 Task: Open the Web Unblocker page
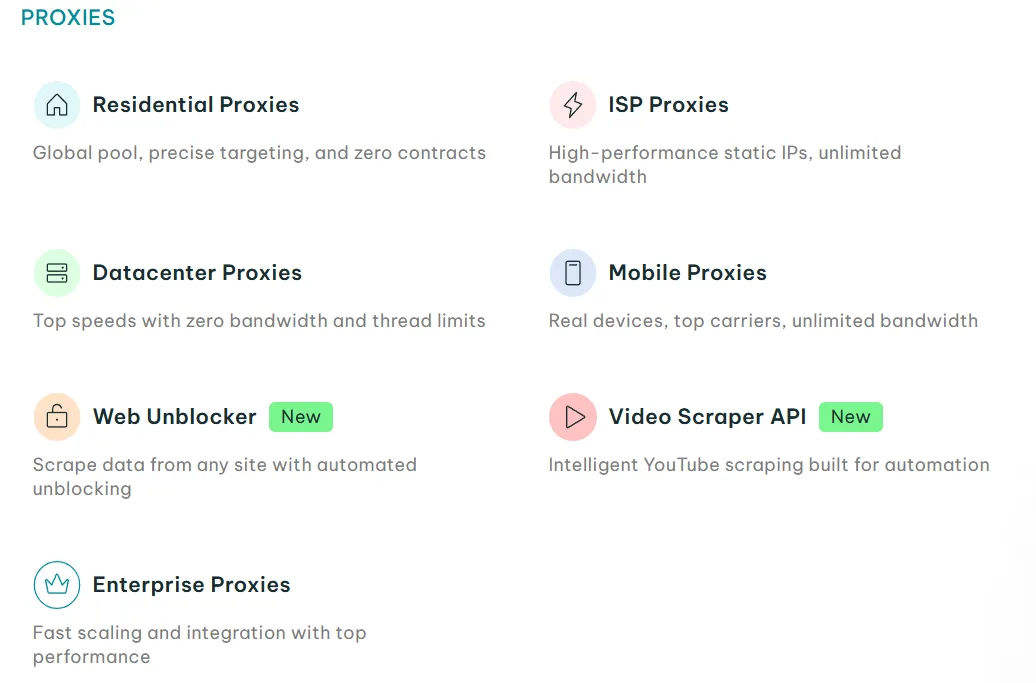tap(175, 416)
